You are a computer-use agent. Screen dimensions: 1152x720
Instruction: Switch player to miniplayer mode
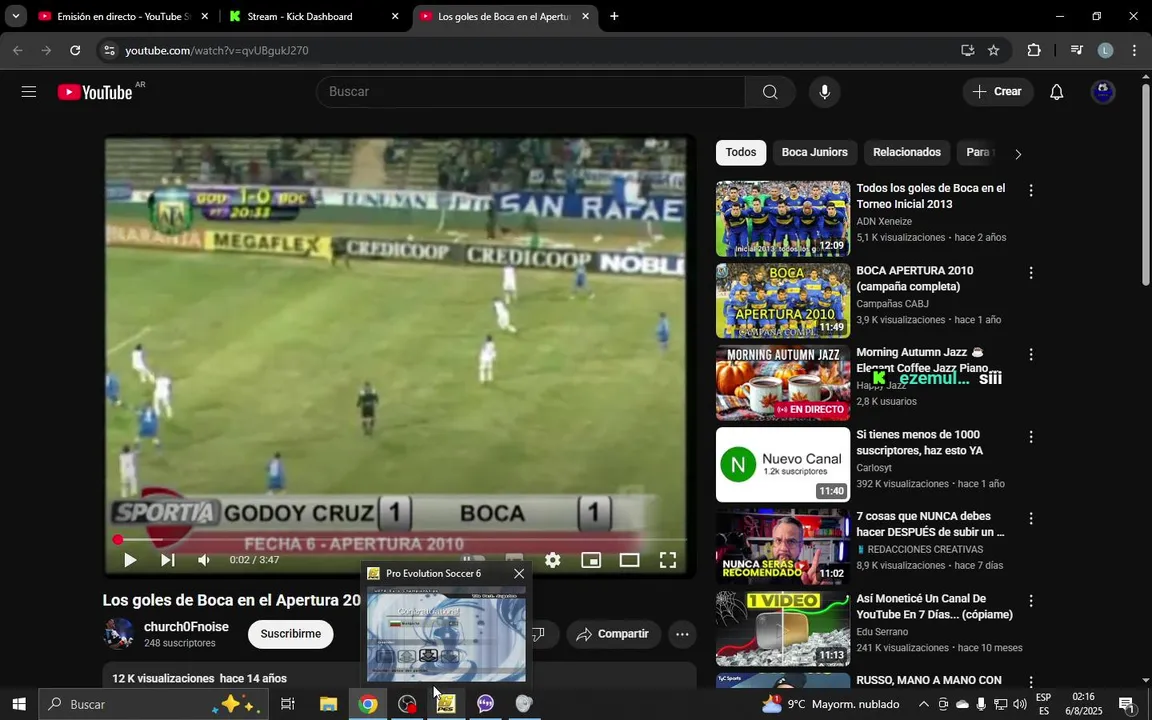(x=591, y=560)
